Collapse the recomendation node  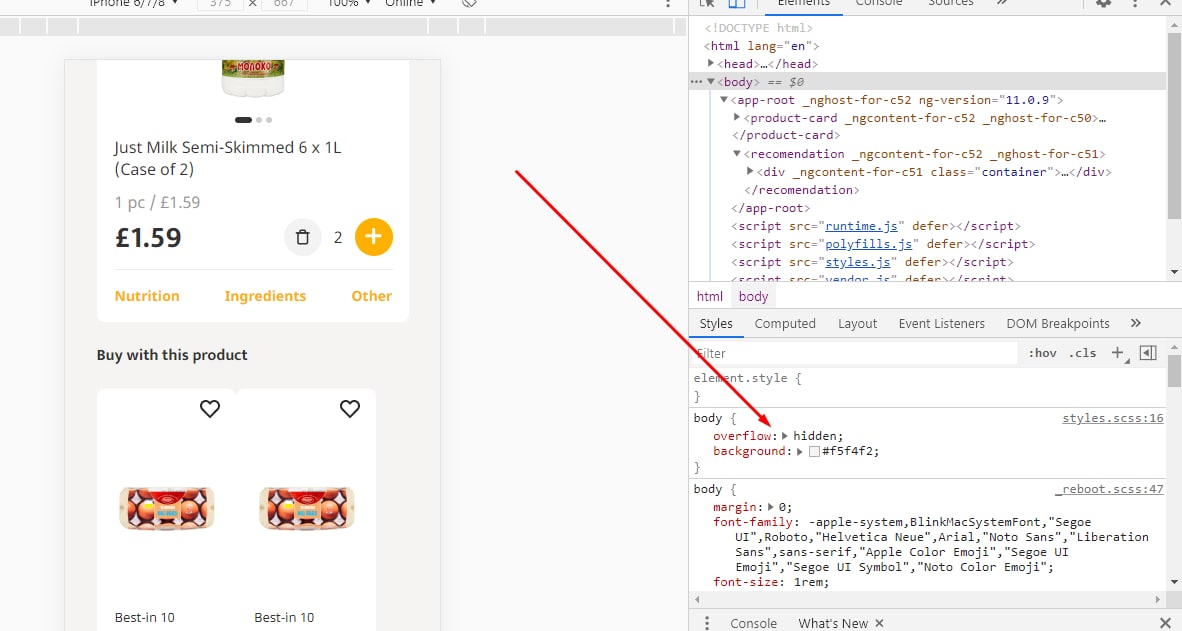737,154
